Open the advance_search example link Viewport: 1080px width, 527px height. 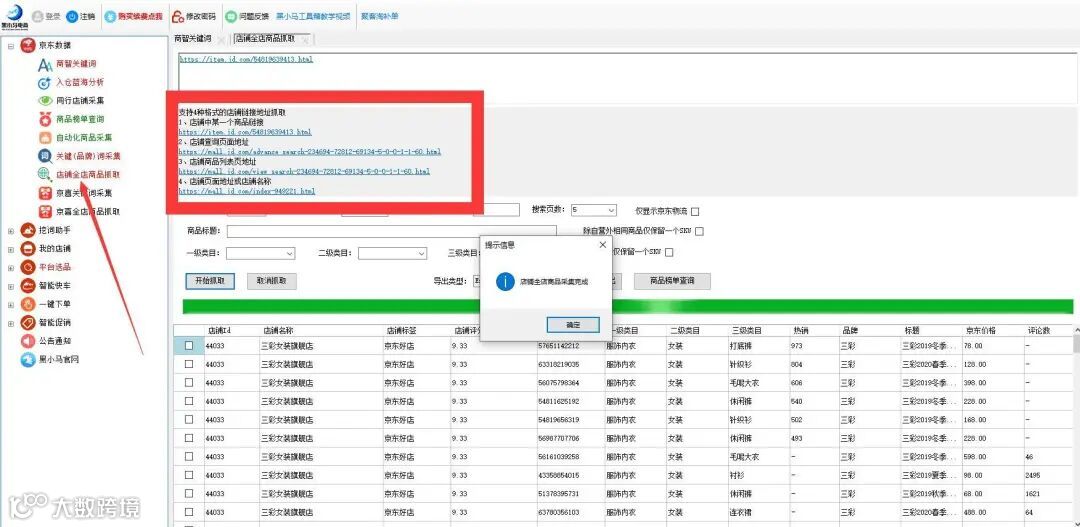click(309, 152)
